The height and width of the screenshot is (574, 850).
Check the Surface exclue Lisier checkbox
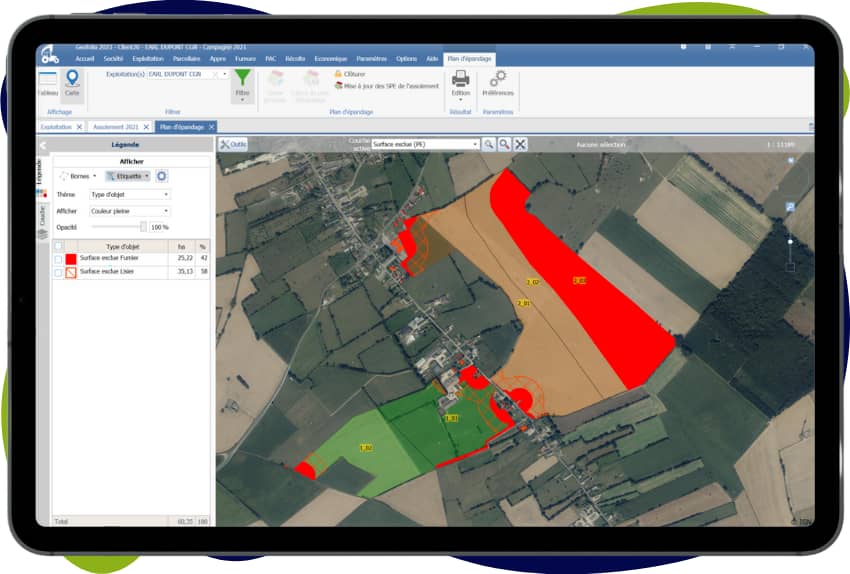pyautogui.click(x=59, y=273)
